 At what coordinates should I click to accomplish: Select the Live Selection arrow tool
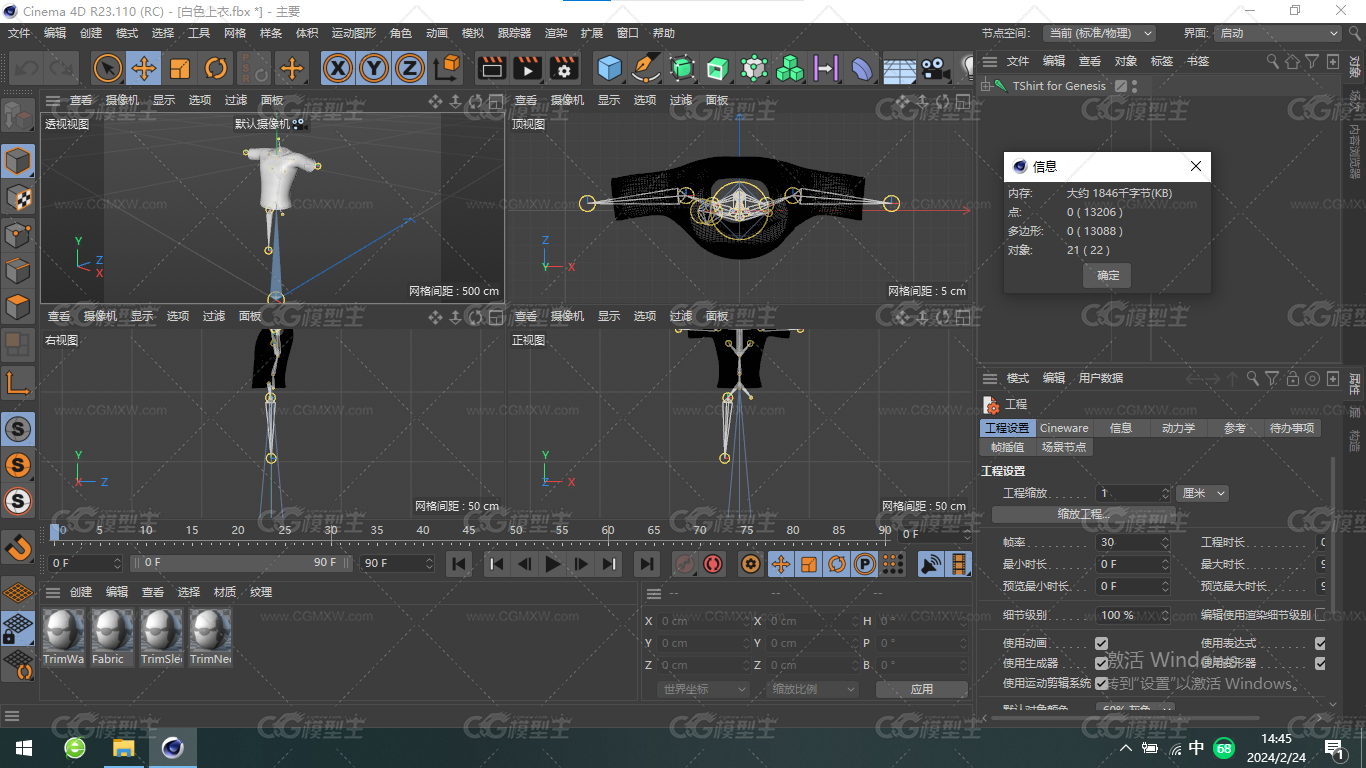click(108, 68)
